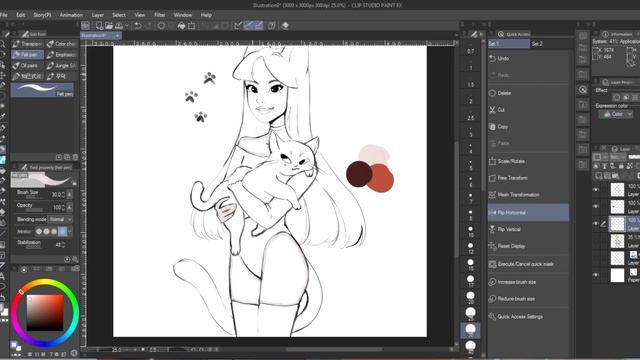This screenshot has width=640, height=360.
Task: Click Cut in Quick Access panel
Action: tap(528, 110)
